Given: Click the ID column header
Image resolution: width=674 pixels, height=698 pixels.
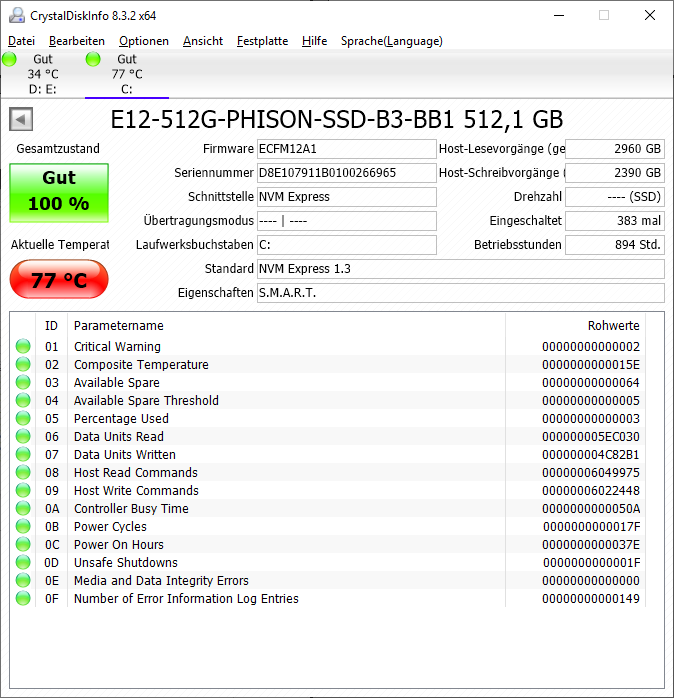Looking at the screenshot, I should [51, 326].
